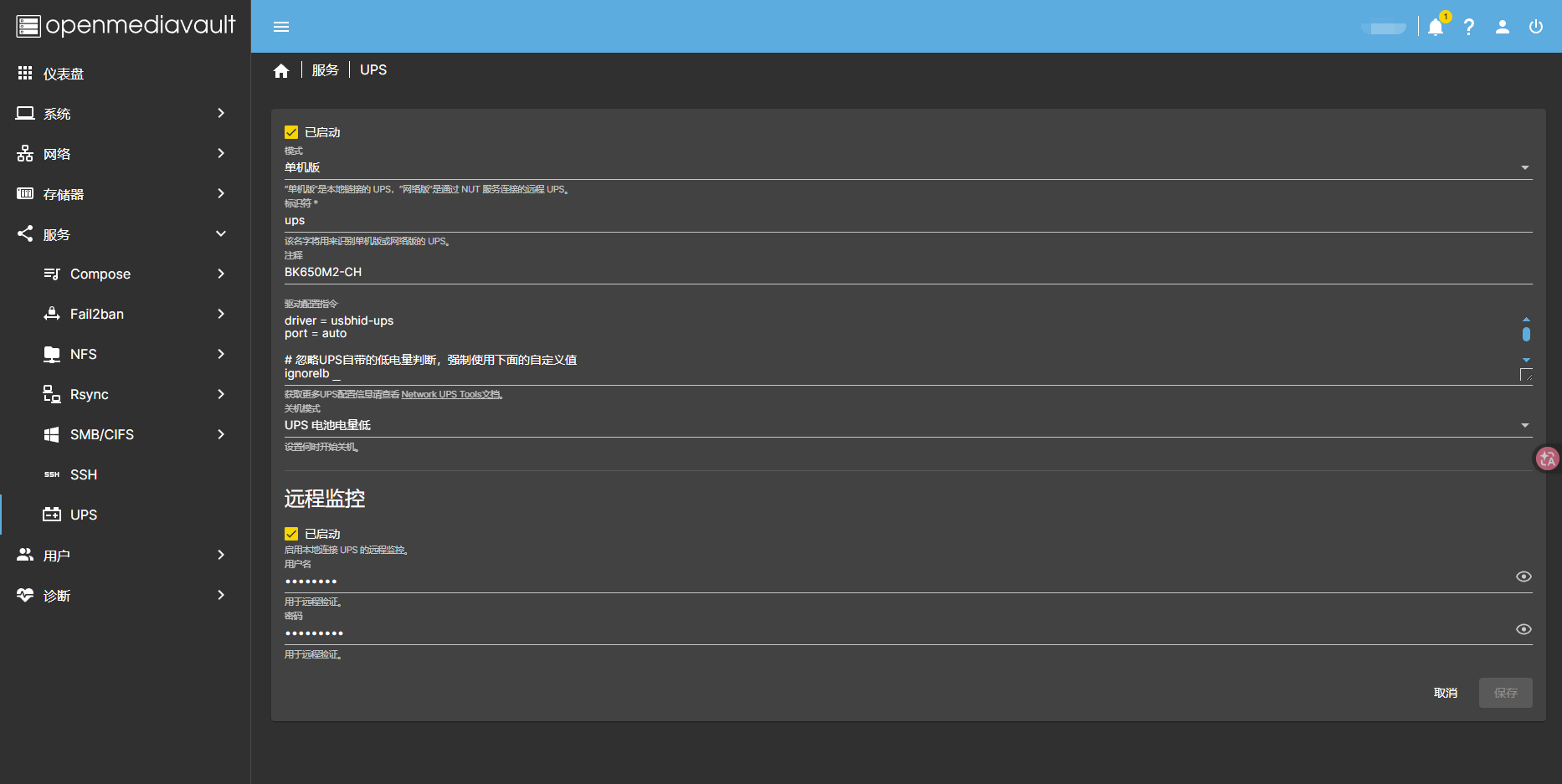
Task: Open the Network UPS Tools文档 link
Action: tap(452, 395)
